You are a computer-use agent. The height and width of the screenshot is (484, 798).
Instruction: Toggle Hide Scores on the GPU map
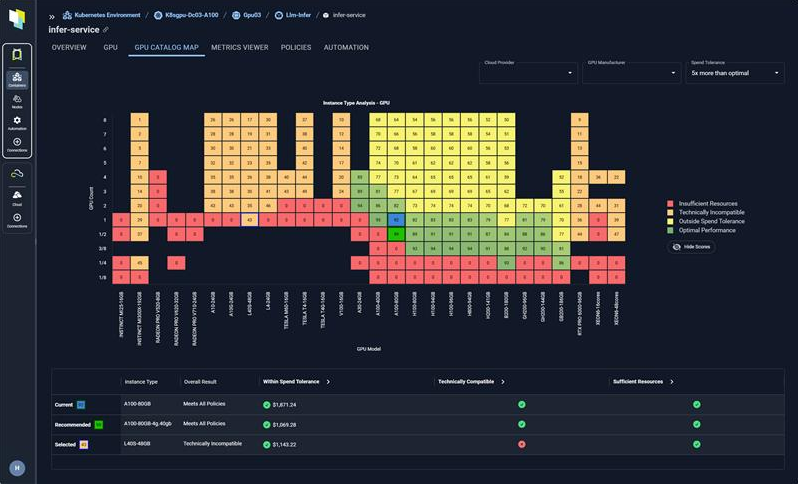(x=691, y=246)
